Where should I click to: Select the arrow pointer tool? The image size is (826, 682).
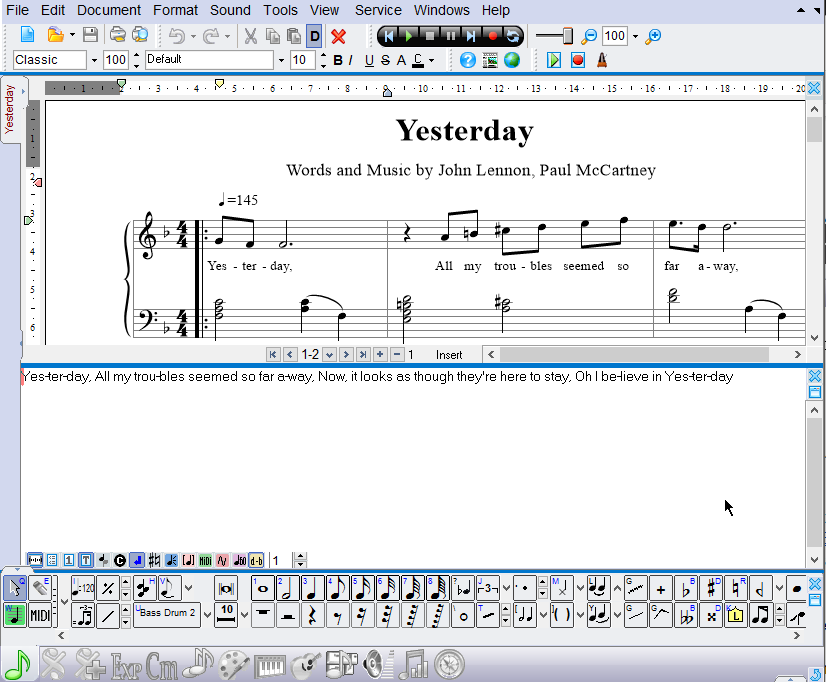click(15, 588)
